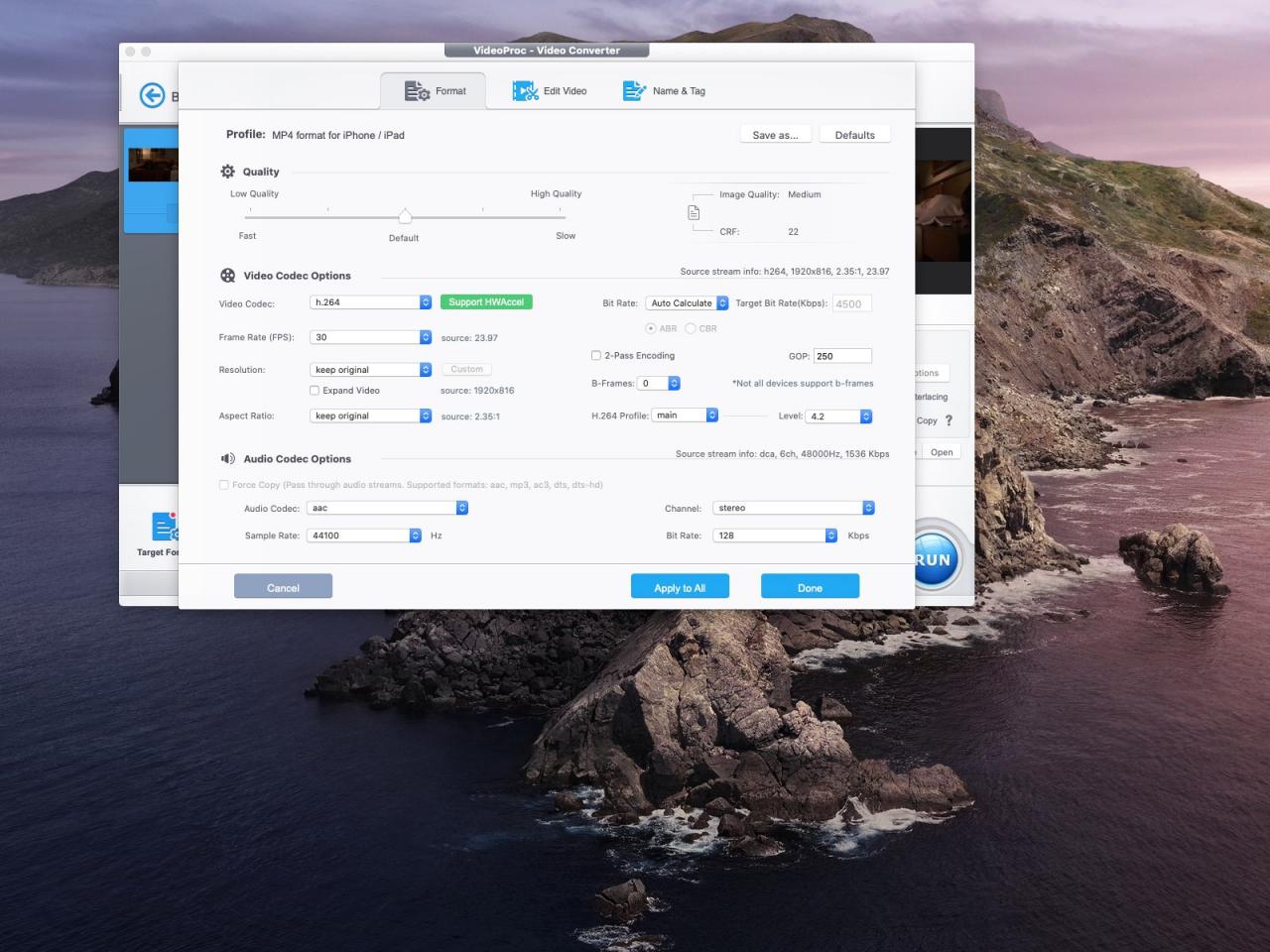Switch to the Format tab
Viewport: 1270px width, 952px height.
pos(434,91)
